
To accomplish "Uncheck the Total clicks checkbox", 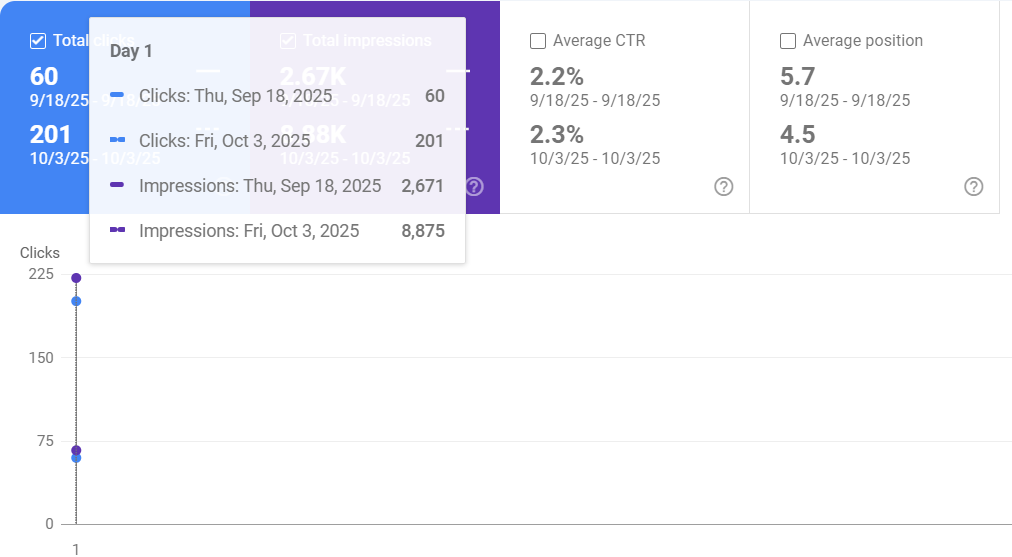I will pyautogui.click(x=38, y=41).
